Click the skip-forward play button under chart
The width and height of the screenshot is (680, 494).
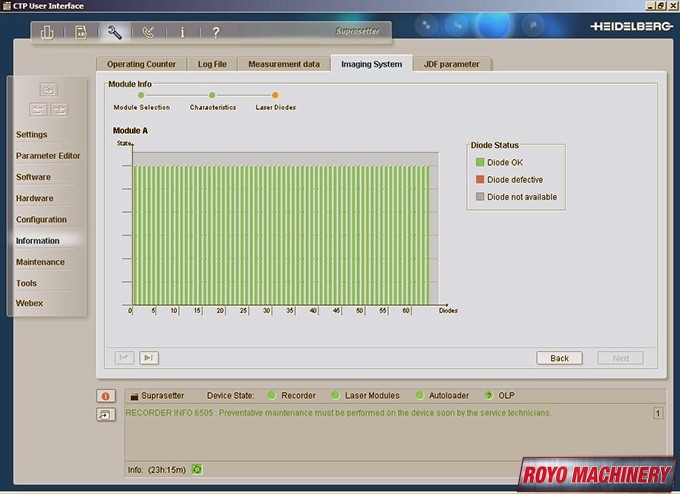pos(149,357)
